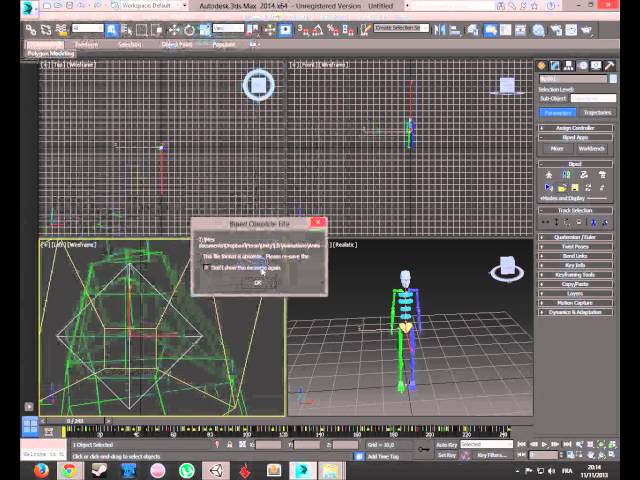Open the Create Selection Set dropdown
Image resolution: width=640 pixels, height=480 pixels.
click(401, 28)
